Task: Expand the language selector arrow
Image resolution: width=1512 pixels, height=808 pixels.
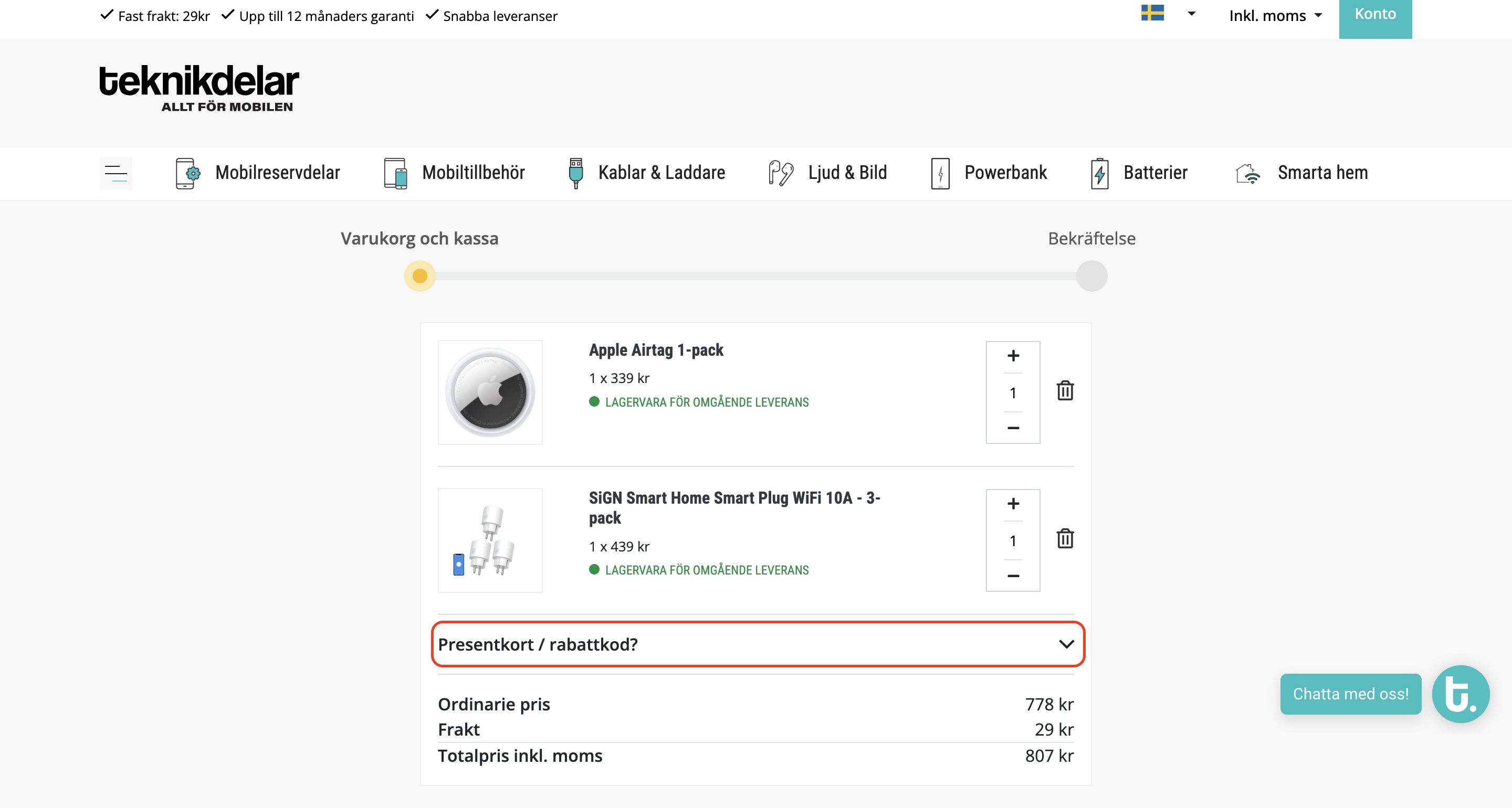Action: 1191,14
